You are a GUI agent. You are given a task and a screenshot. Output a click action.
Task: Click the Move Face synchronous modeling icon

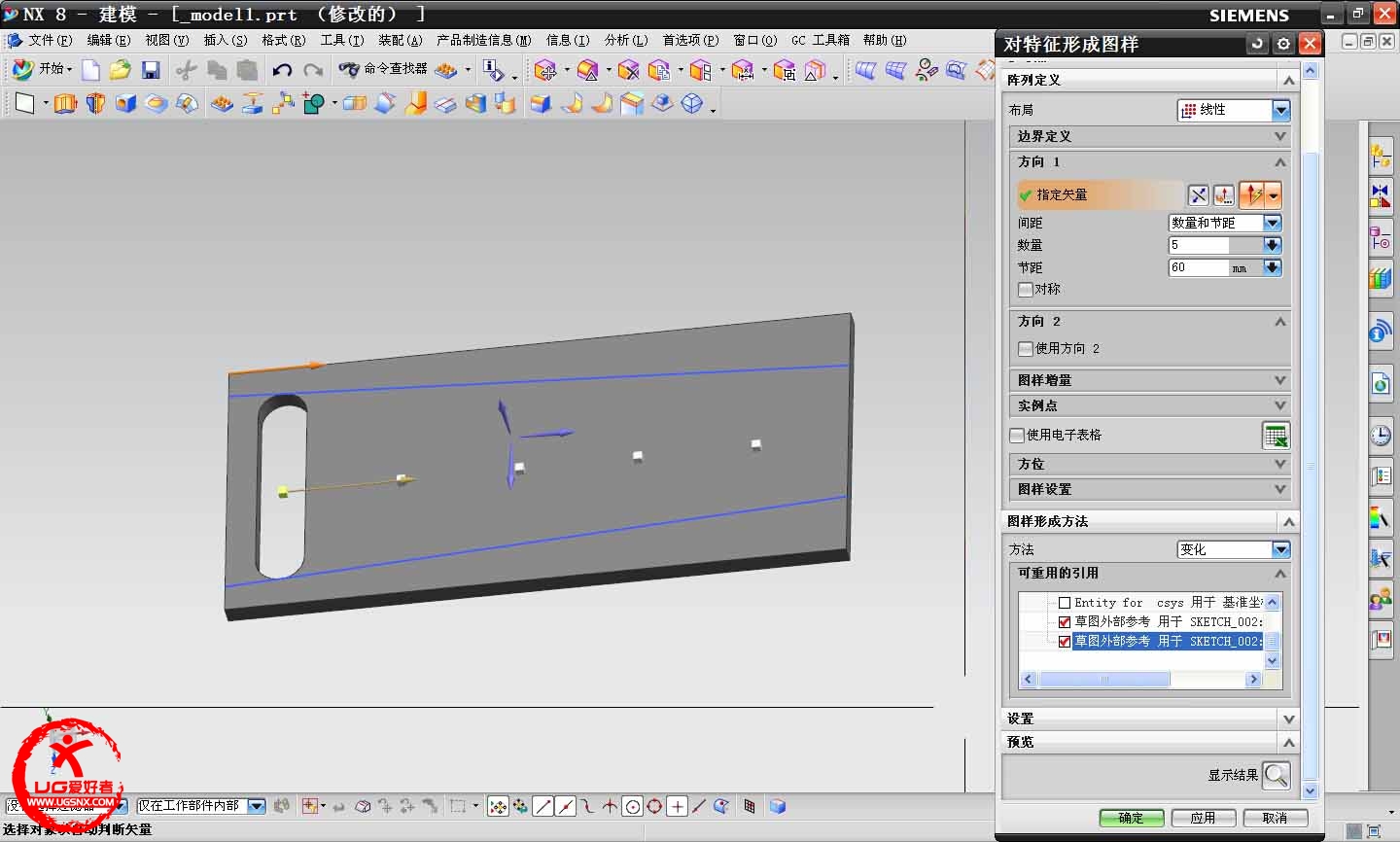[x=545, y=70]
